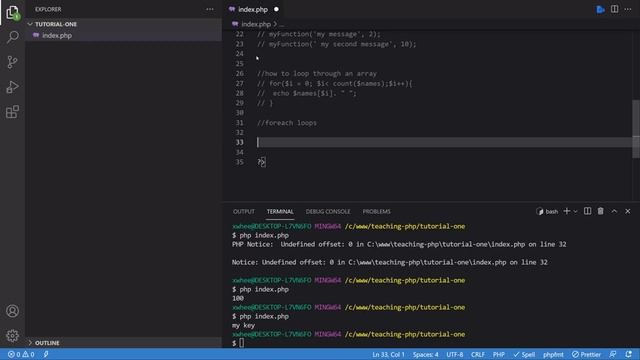Toggle the Spell checker status item
The height and width of the screenshot is (360, 640).
(x=524, y=354)
